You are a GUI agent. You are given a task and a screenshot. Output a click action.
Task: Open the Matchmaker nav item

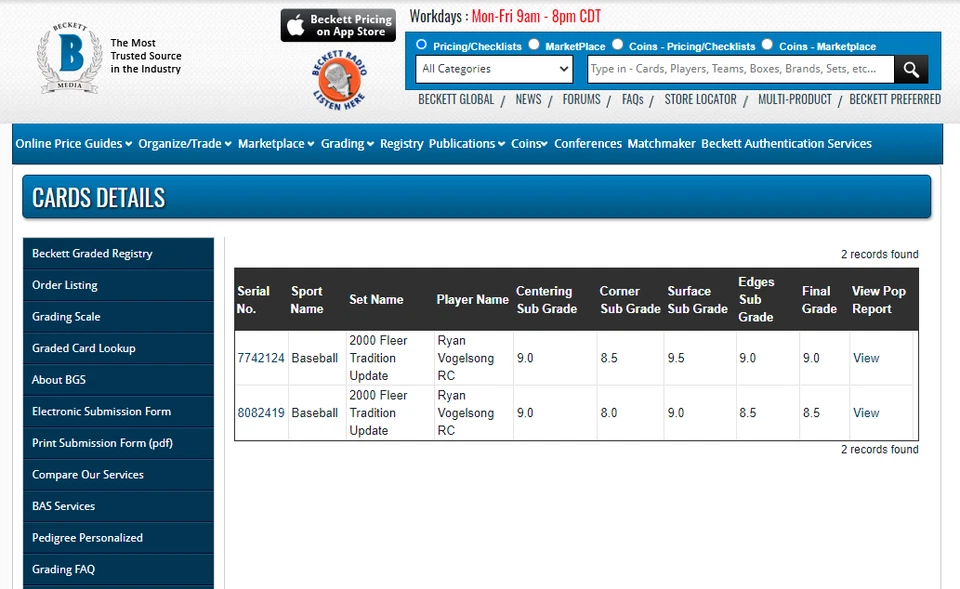[661, 144]
